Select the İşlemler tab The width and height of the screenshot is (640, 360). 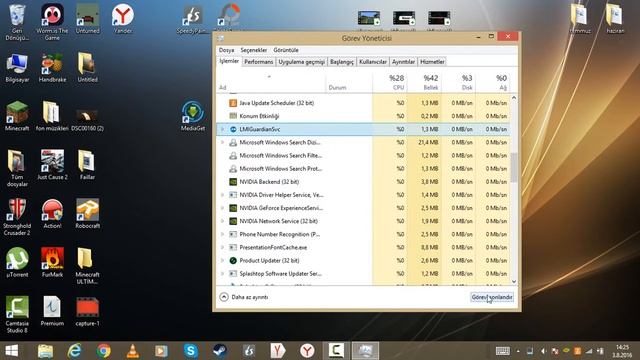[x=229, y=61]
